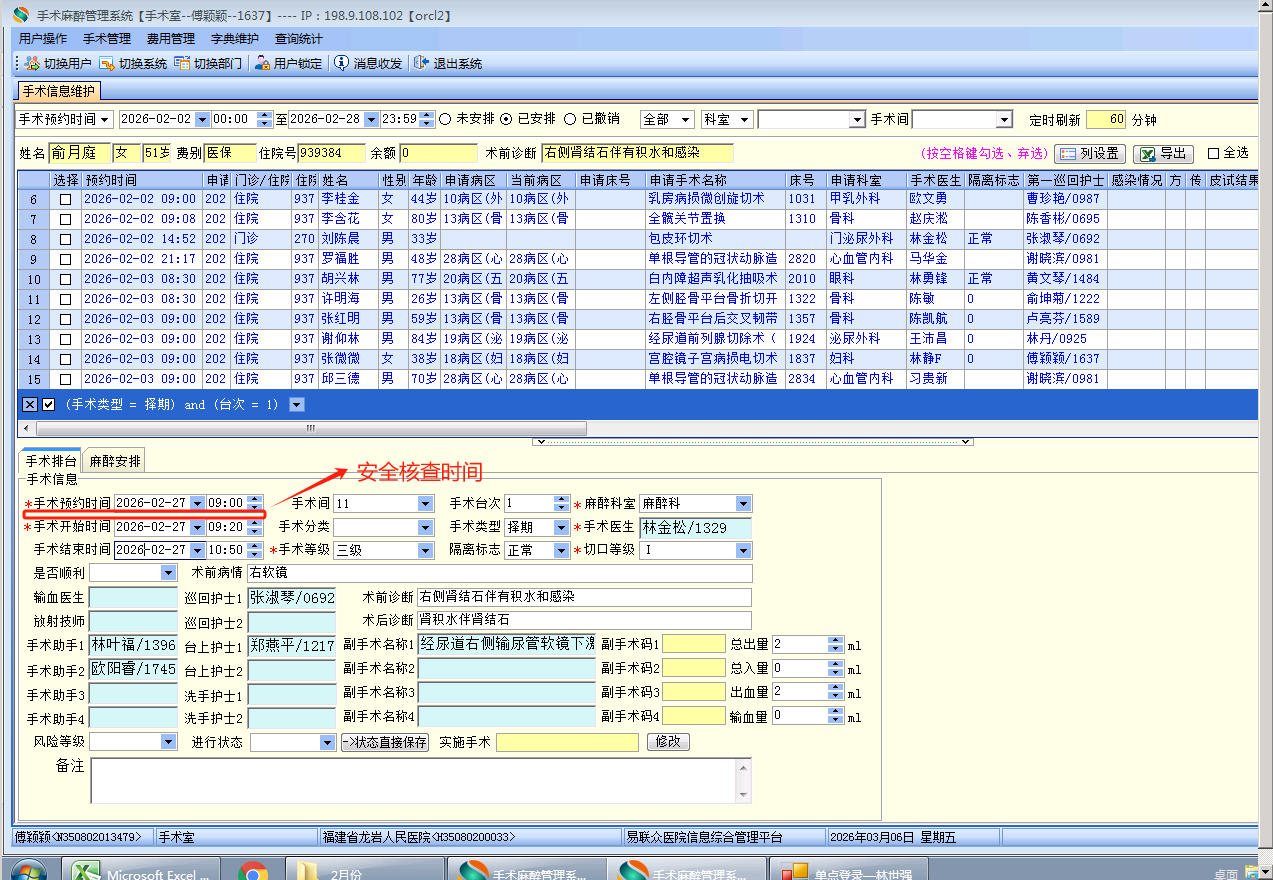1273x880 pixels.
Task: Click the 切换部门 switch department icon
Action: 182,63
